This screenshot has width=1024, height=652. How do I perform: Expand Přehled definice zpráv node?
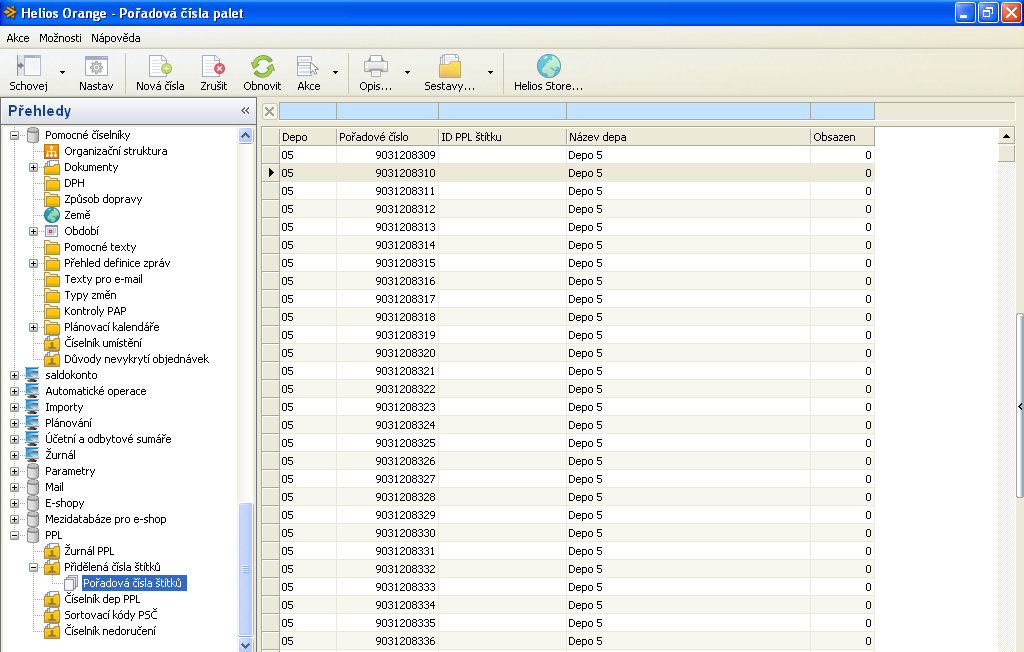pyautogui.click(x=33, y=263)
